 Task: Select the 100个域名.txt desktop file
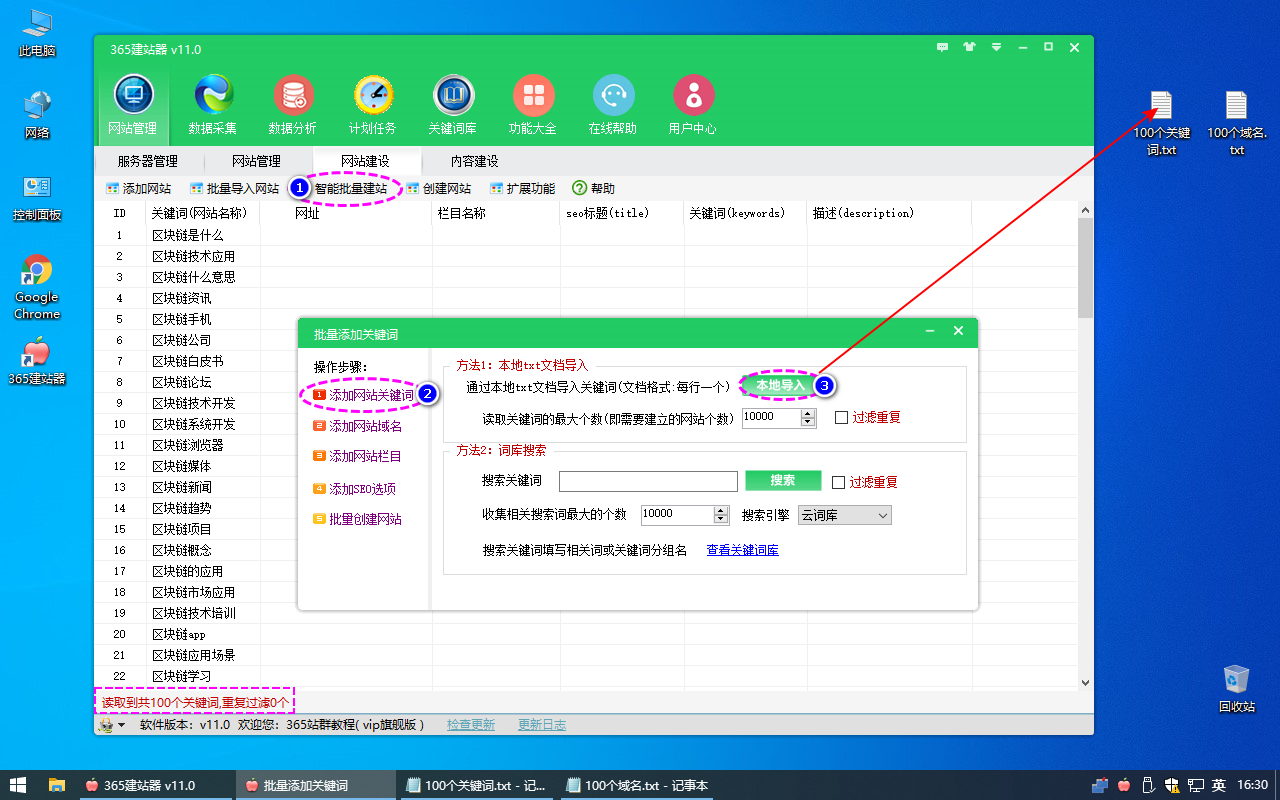click(x=1237, y=123)
